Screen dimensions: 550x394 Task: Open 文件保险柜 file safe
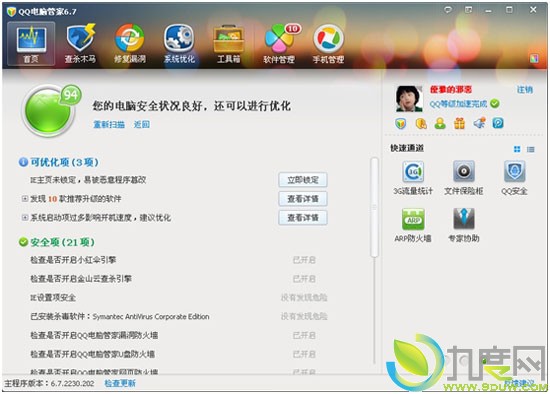tap(464, 178)
